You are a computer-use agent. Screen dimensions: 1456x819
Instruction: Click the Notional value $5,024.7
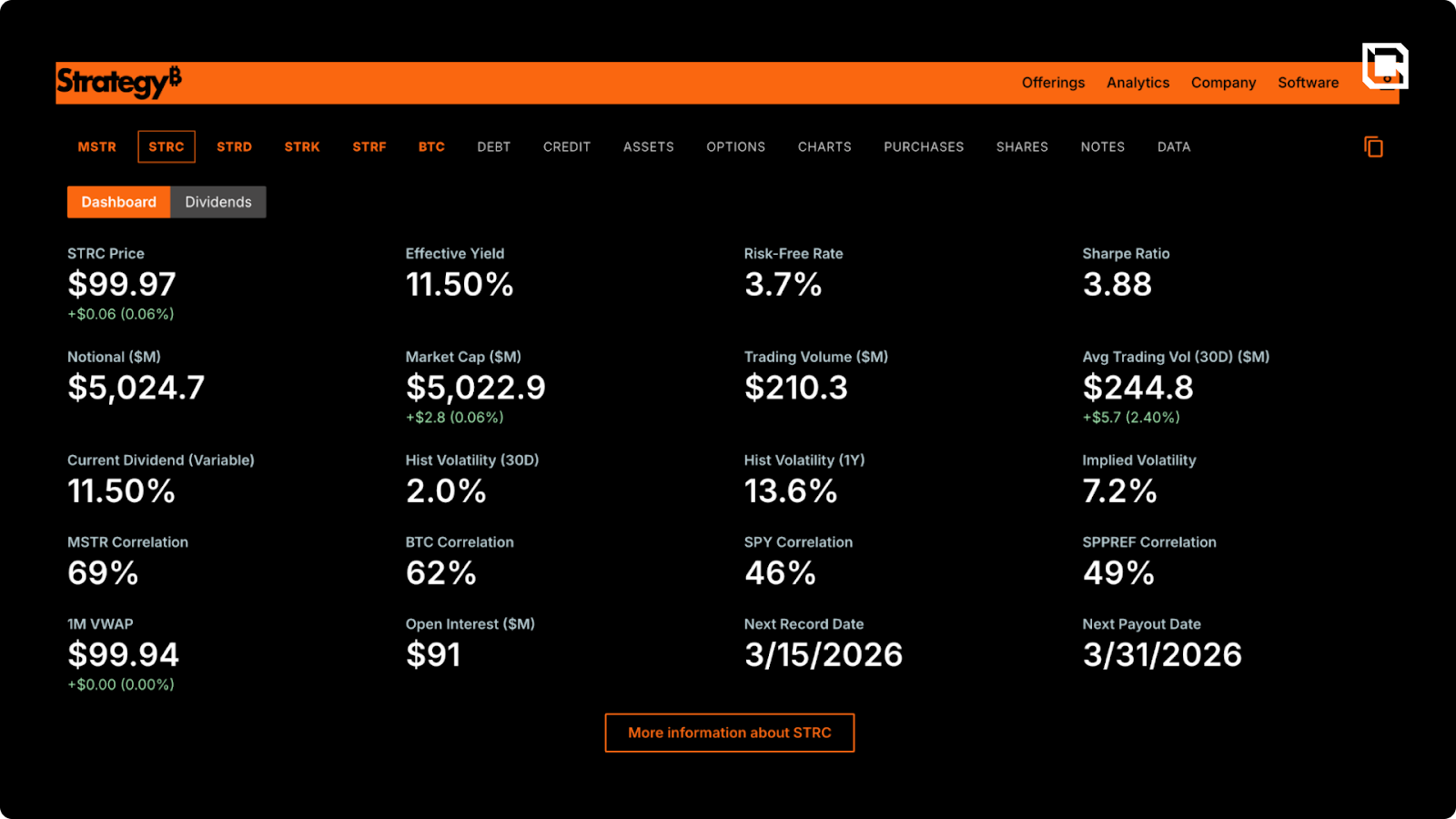coord(136,388)
